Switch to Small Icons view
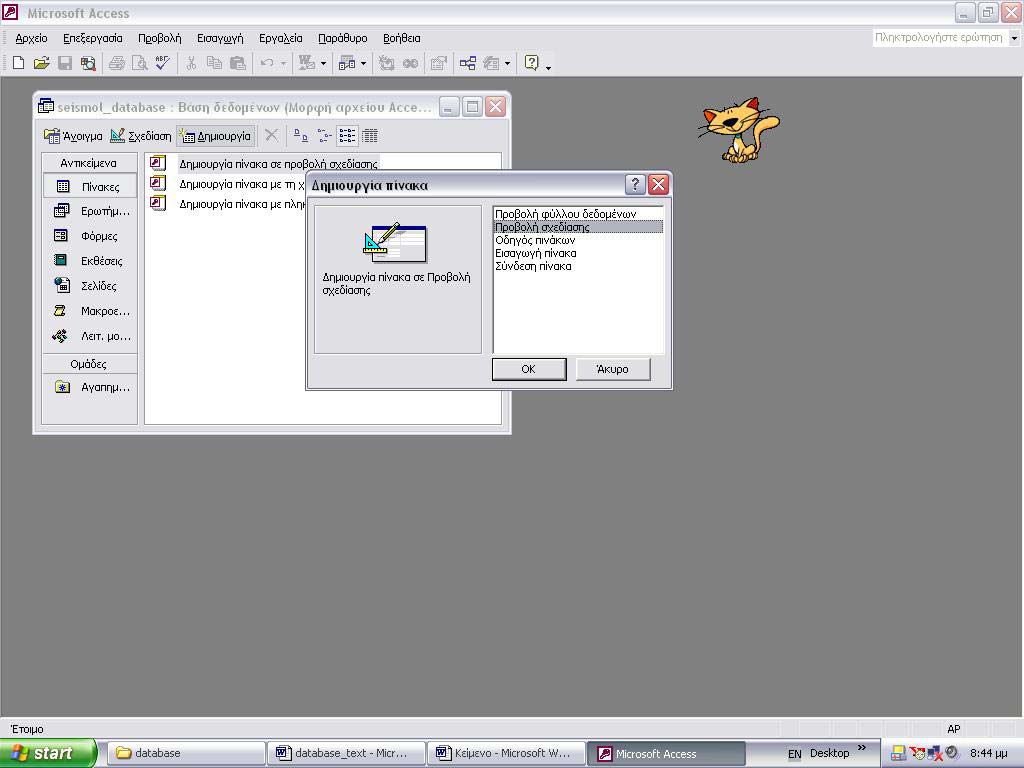 (324, 136)
